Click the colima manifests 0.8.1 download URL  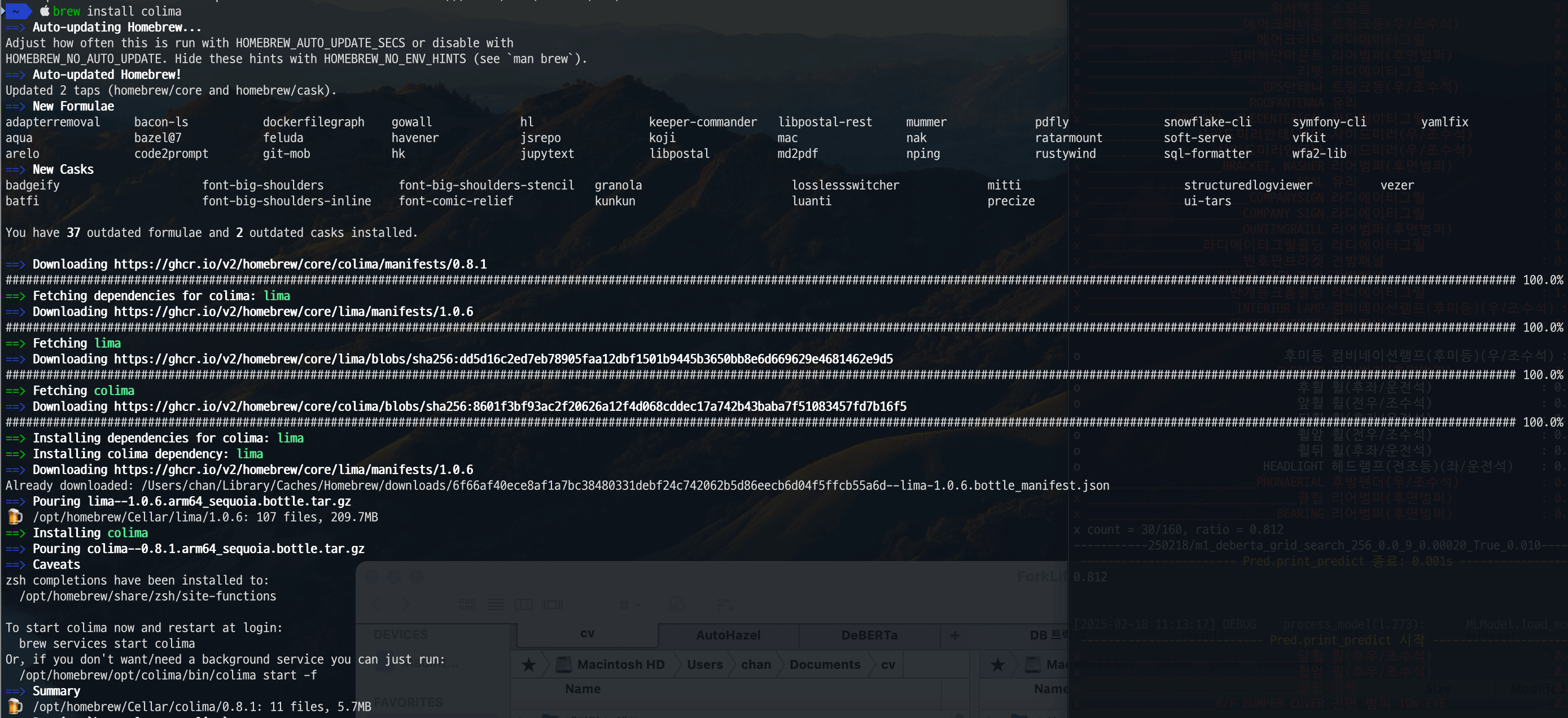[x=300, y=264]
